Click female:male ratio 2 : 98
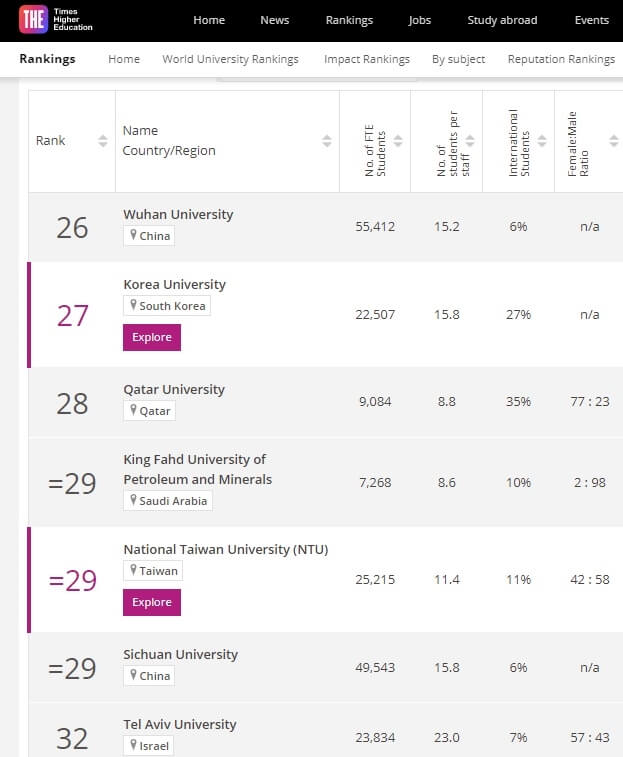 (x=590, y=482)
